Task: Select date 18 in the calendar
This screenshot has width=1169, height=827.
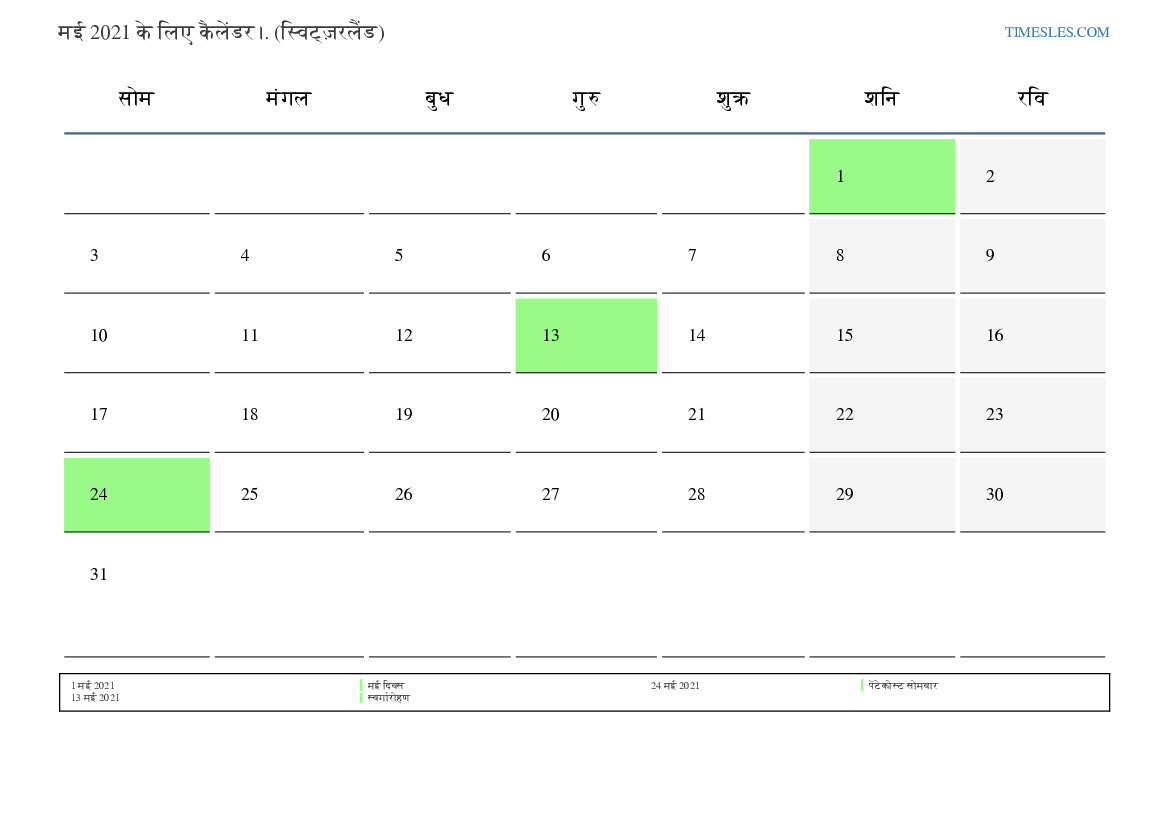Action: (289, 415)
